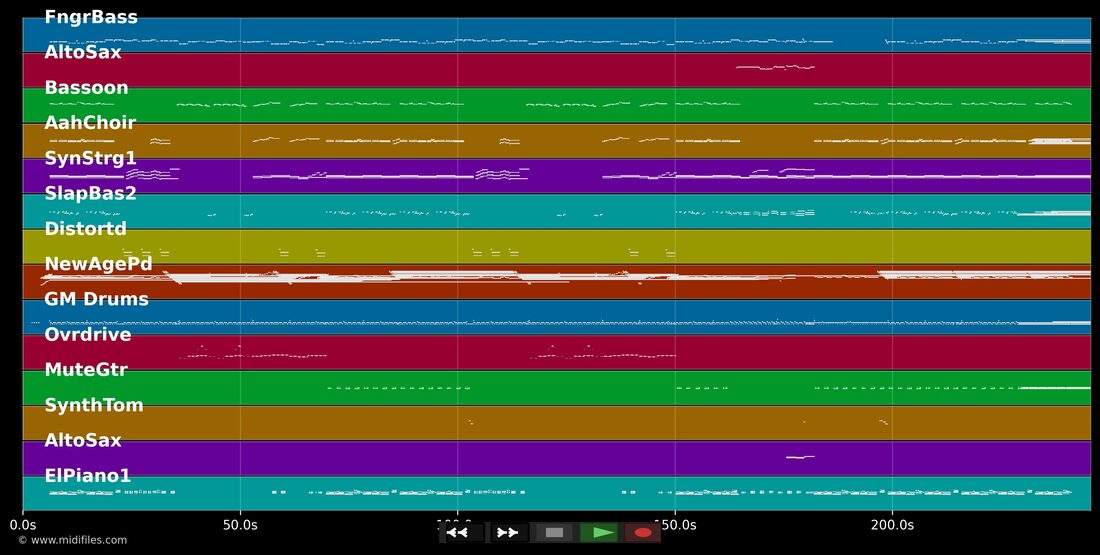Click the fast-forward button
Viewport: 1100px width, 555px height.
508,533
